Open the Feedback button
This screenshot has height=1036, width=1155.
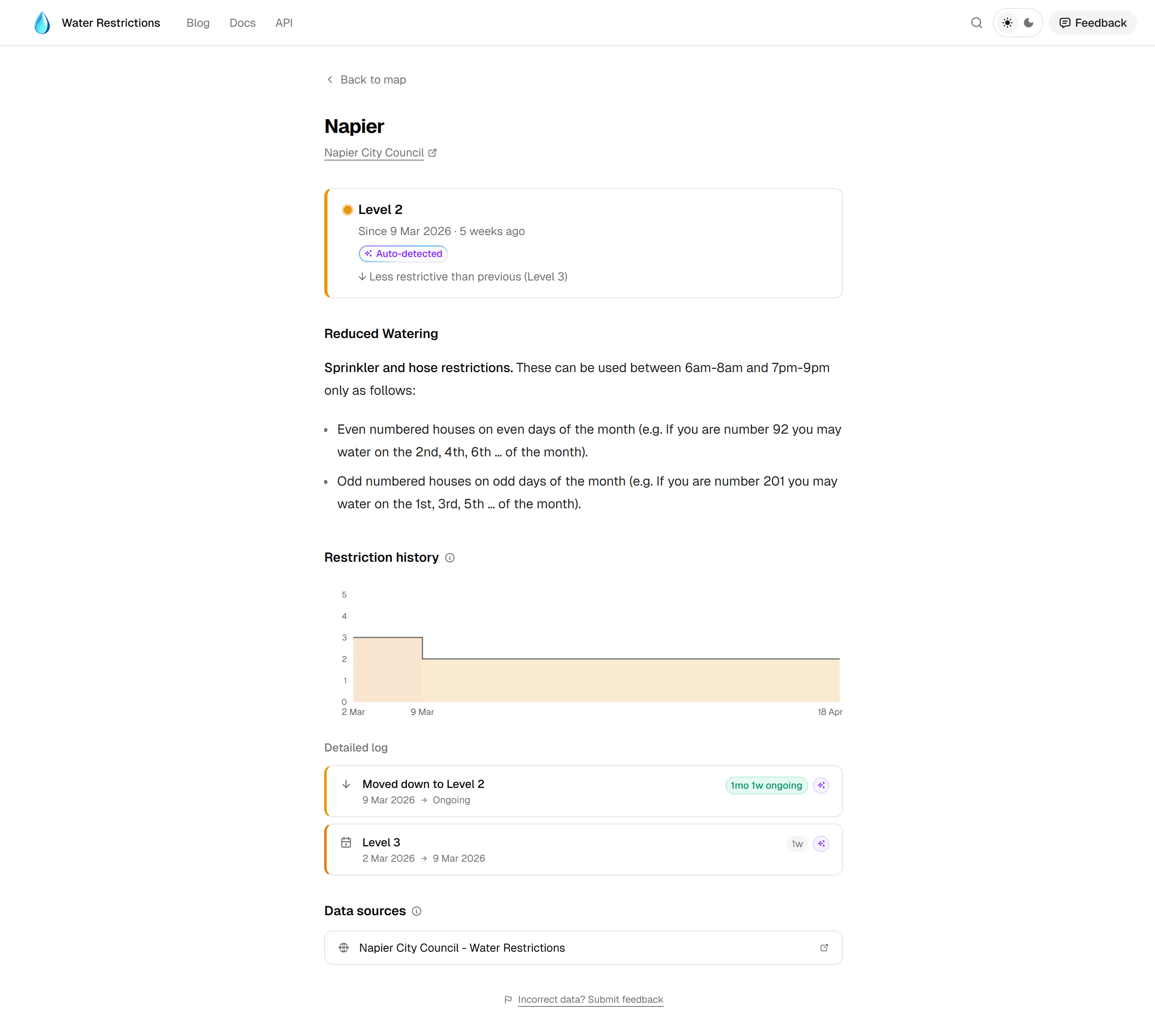click(1092, 23)
